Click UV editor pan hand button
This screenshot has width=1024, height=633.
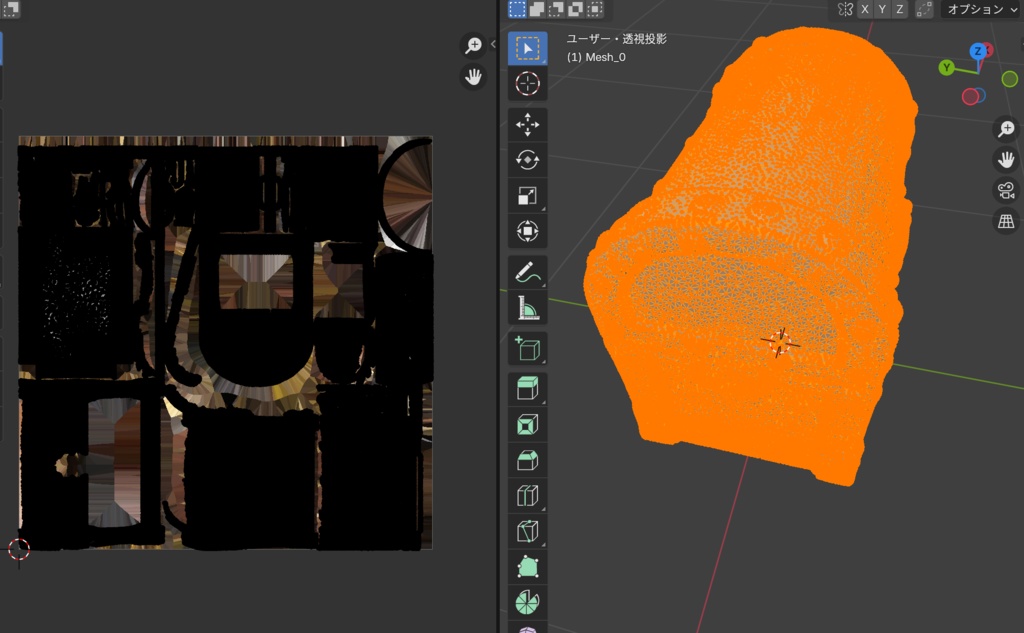click(473, 77)
